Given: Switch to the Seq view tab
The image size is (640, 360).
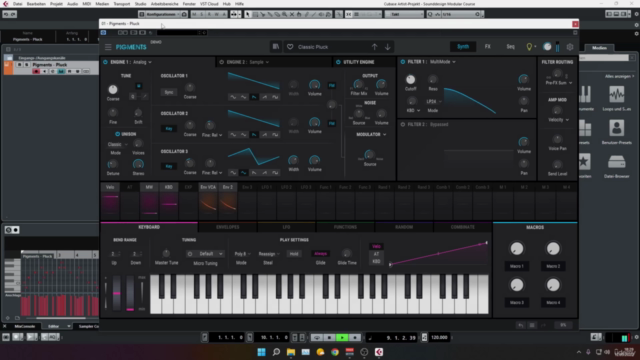Looking at the screenshot, I should coord(510,47).
